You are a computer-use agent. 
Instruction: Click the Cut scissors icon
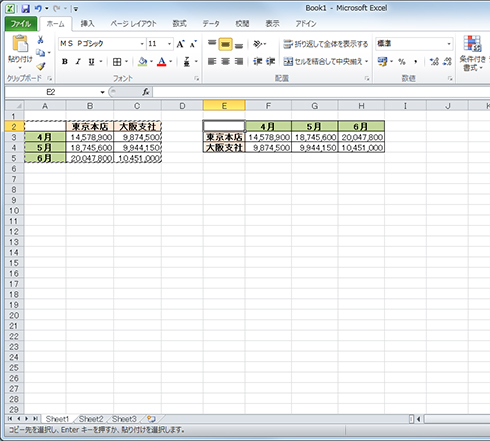[x=40, y=40]
